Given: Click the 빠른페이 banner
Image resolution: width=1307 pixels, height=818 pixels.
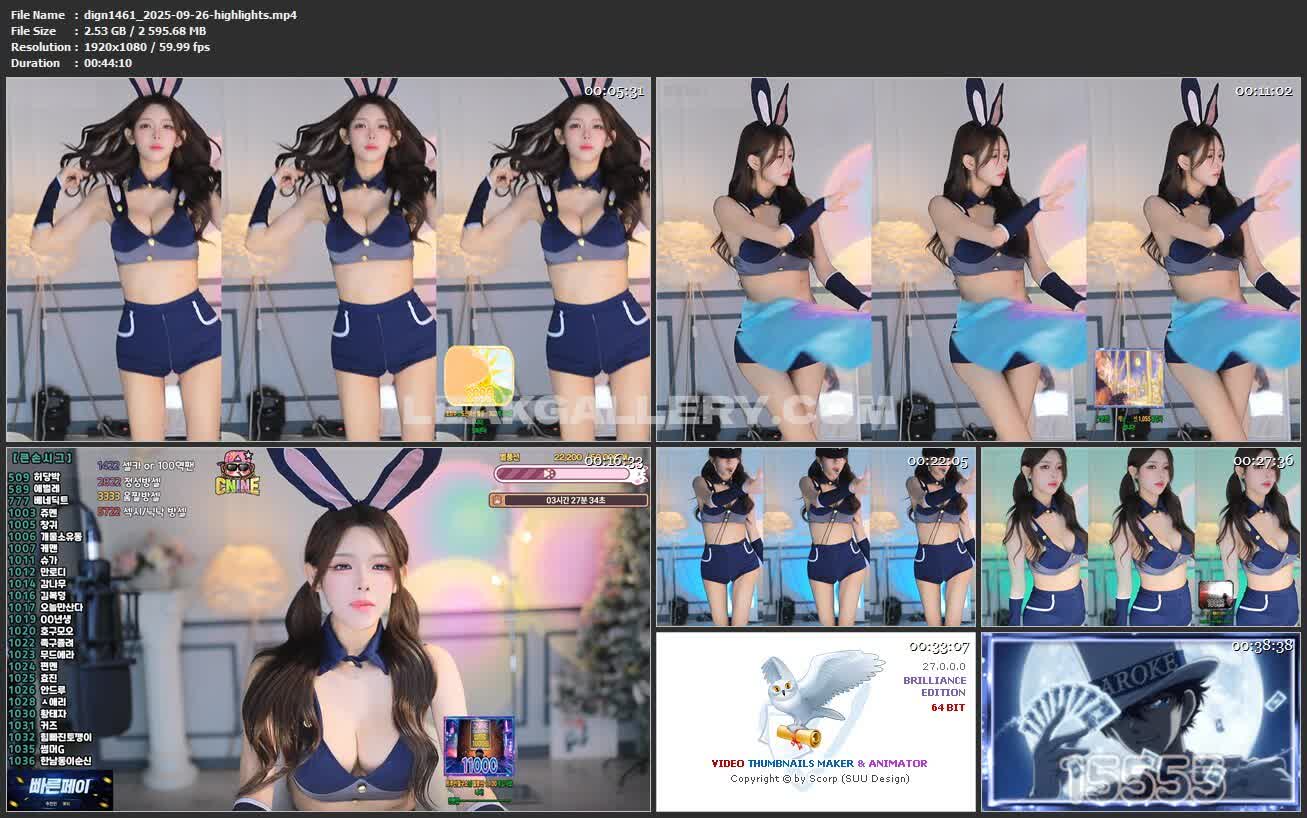Looking at the screenshot, I should coord(59,788).
